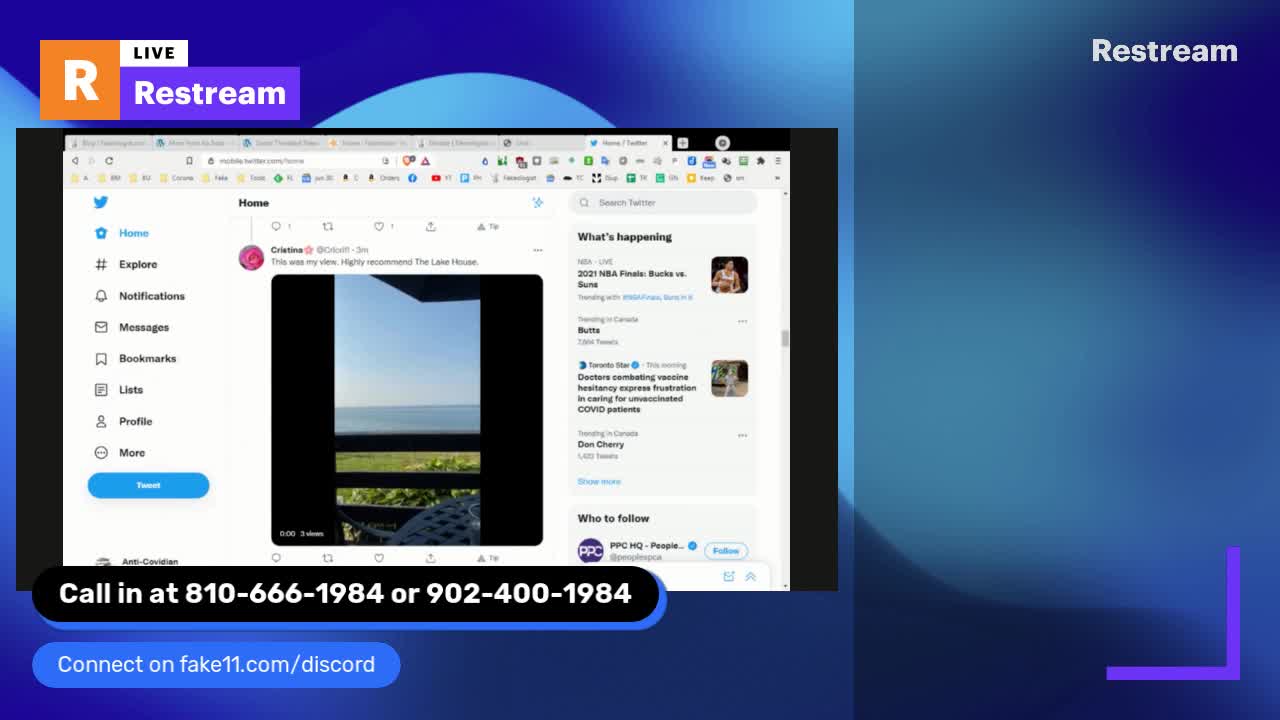Screen dimensions: 1280x720
Task: Open the NBA Finals trend thumbnail
Action: coord(729,275)
